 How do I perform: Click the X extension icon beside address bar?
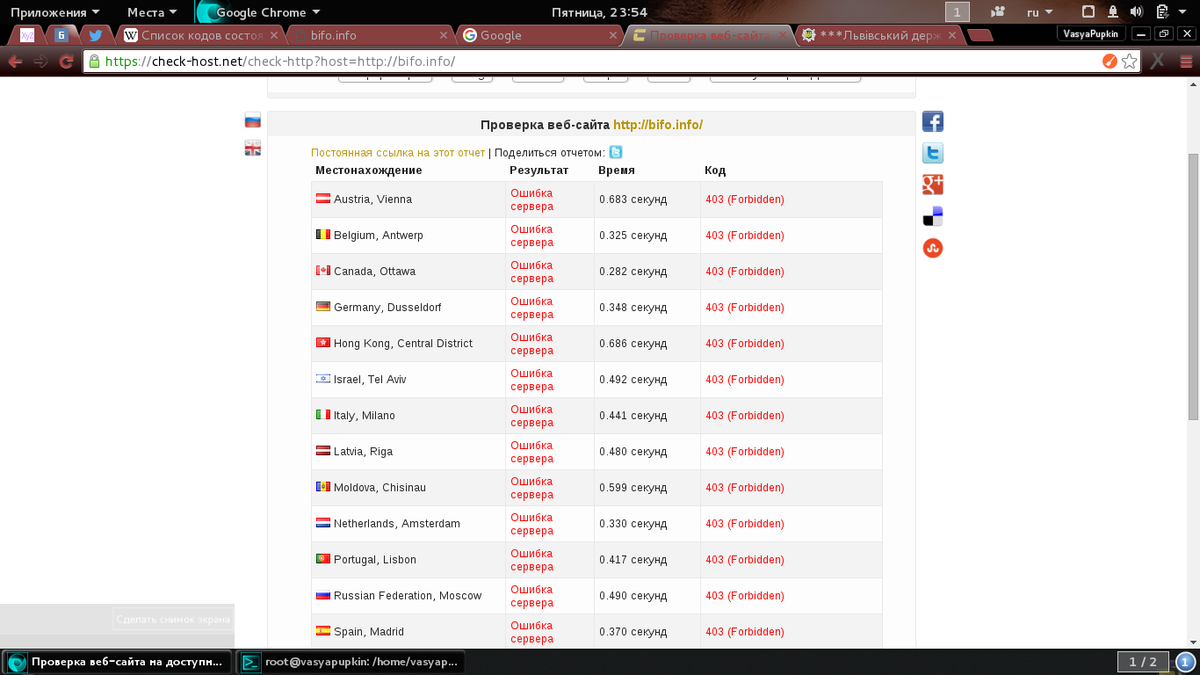pyautogui.click(x=1157, y=61)
